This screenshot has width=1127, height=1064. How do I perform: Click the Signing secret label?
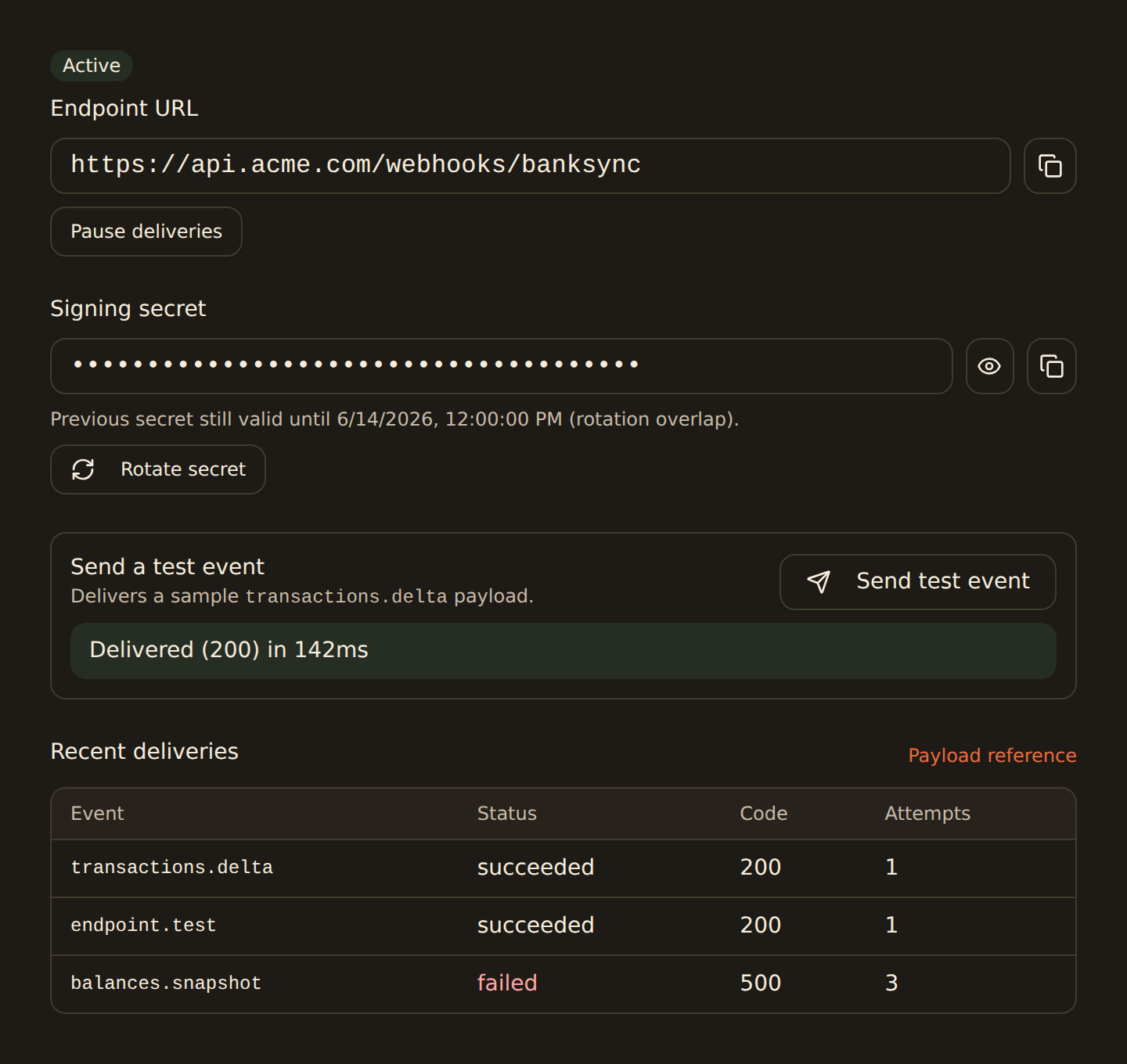128,308
